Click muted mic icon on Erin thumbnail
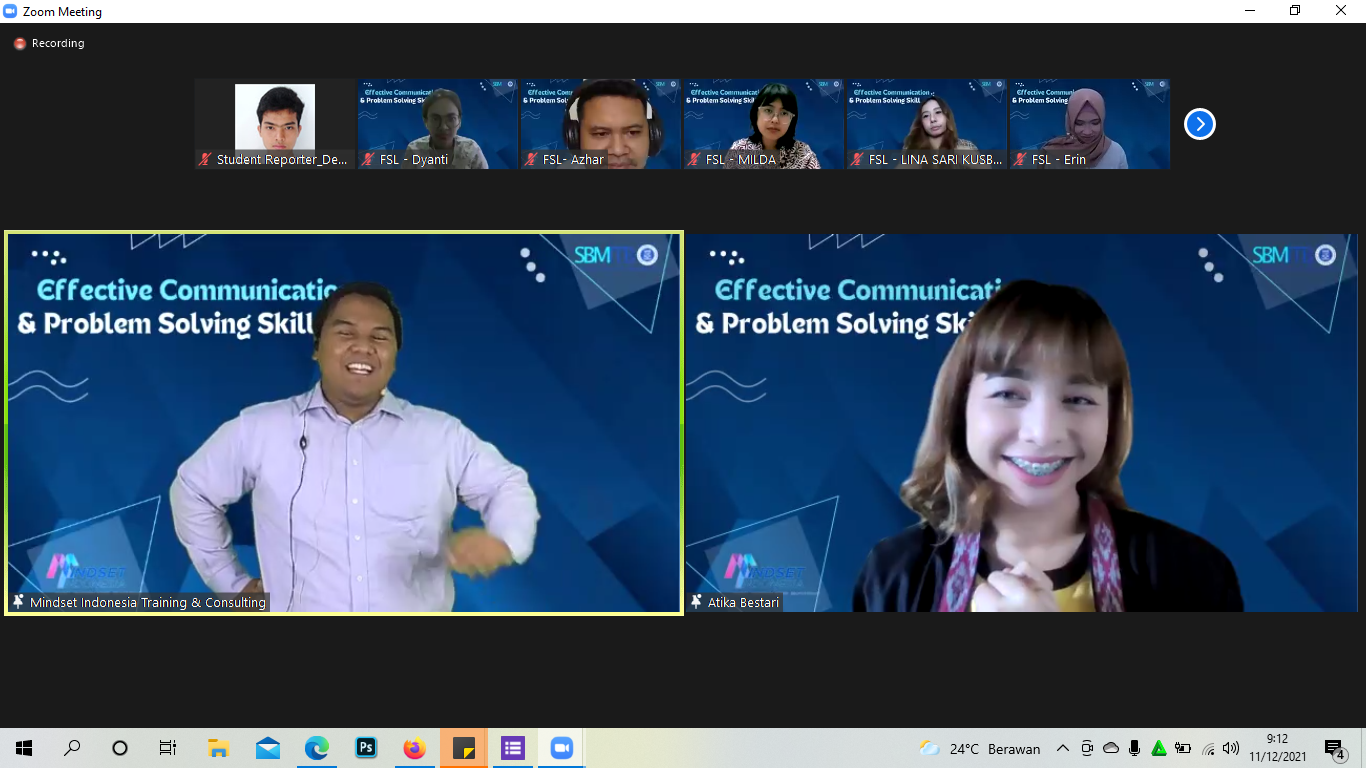The width and height of the screenshot is (1366, 768). (1020, 159)
